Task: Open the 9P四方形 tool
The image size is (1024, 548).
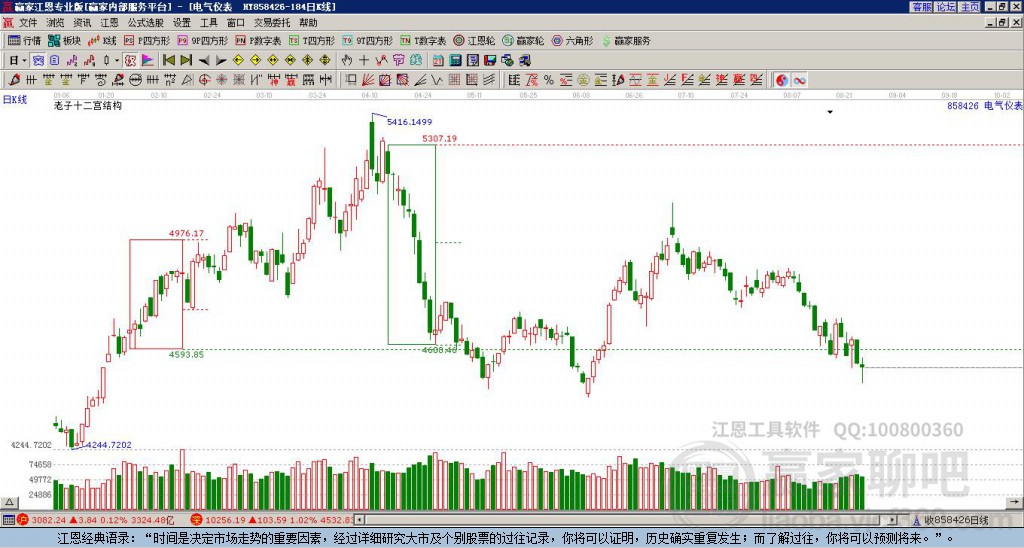Action: pos(202,40)
